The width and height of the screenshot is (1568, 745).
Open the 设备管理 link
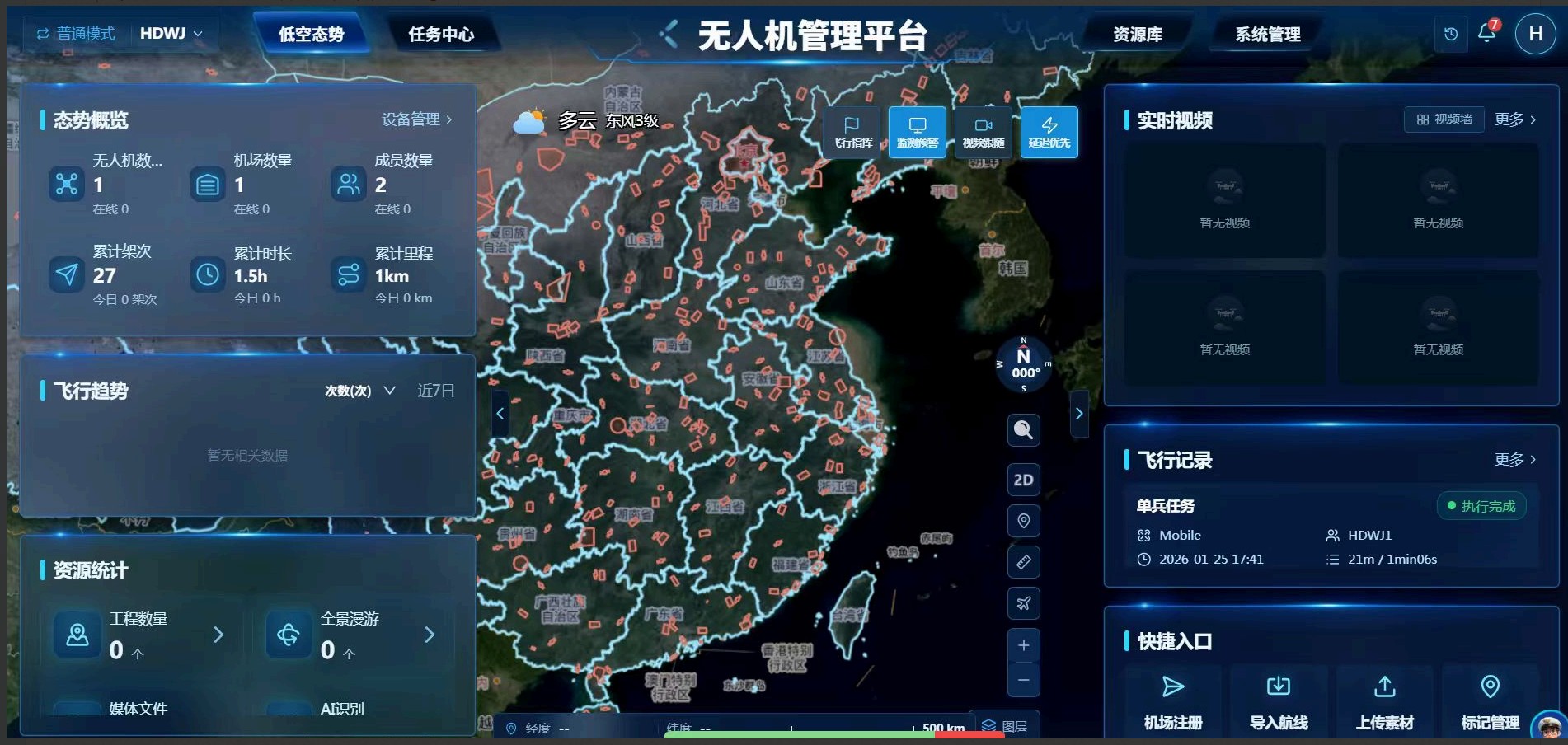point(417,119)
